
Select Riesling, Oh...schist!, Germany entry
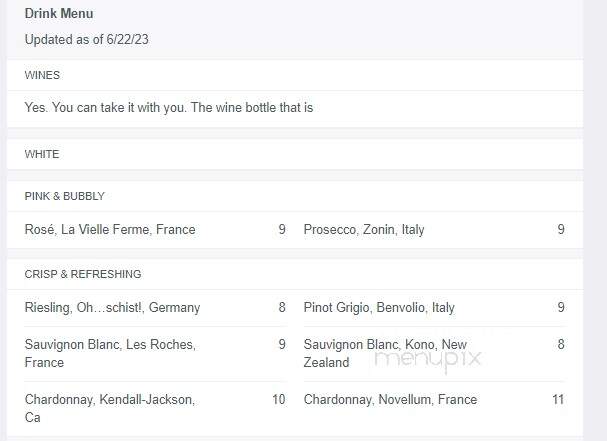point(112,307)
